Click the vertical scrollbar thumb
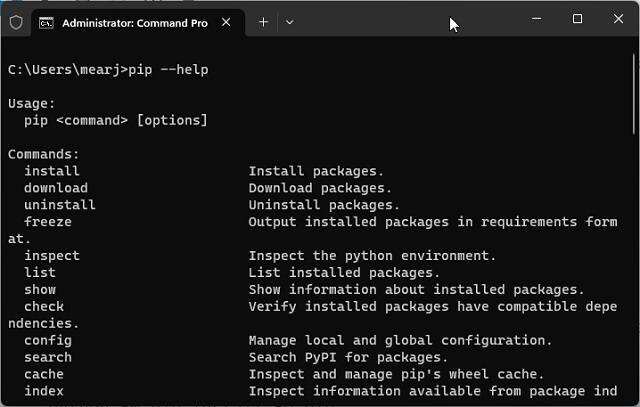The width and height of the screenshot is (640, 407). tap(634, 90)
